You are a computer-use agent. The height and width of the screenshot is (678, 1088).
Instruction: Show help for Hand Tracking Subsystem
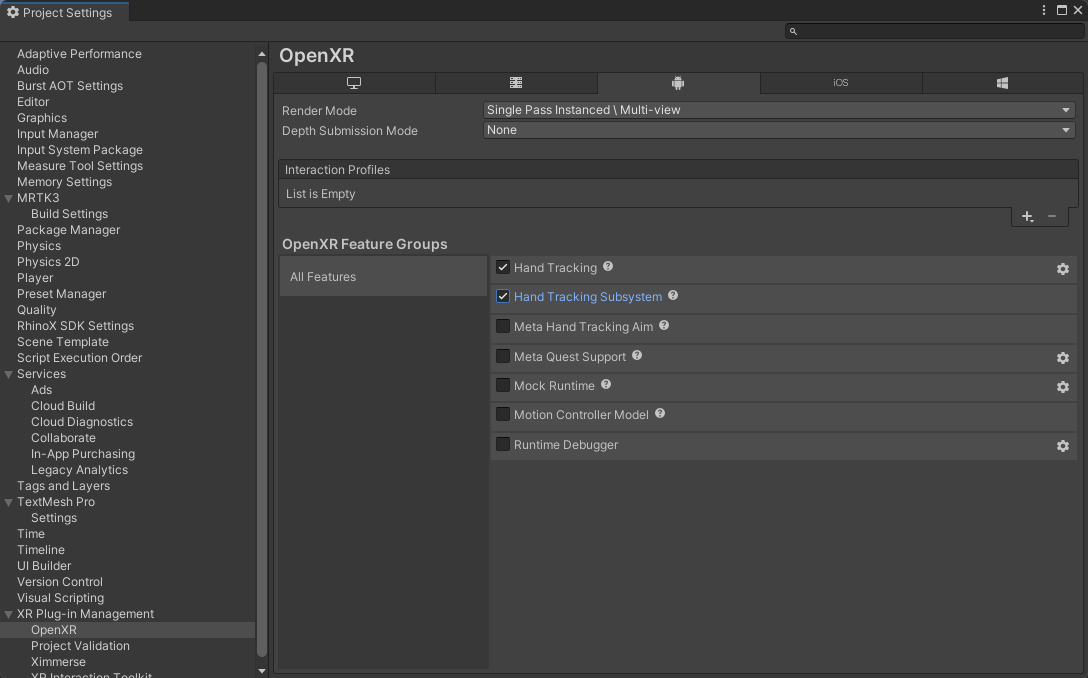pyautogui.click(x=672, y=296)
